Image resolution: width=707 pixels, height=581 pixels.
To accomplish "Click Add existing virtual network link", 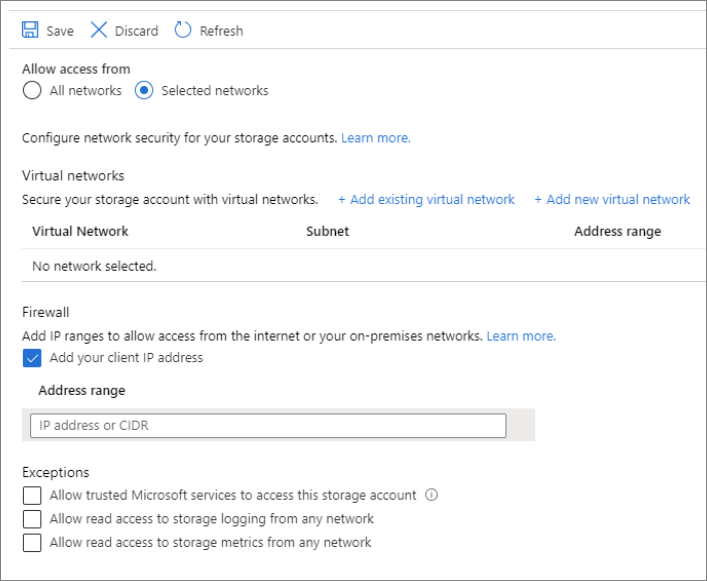I will pos(426,200).
